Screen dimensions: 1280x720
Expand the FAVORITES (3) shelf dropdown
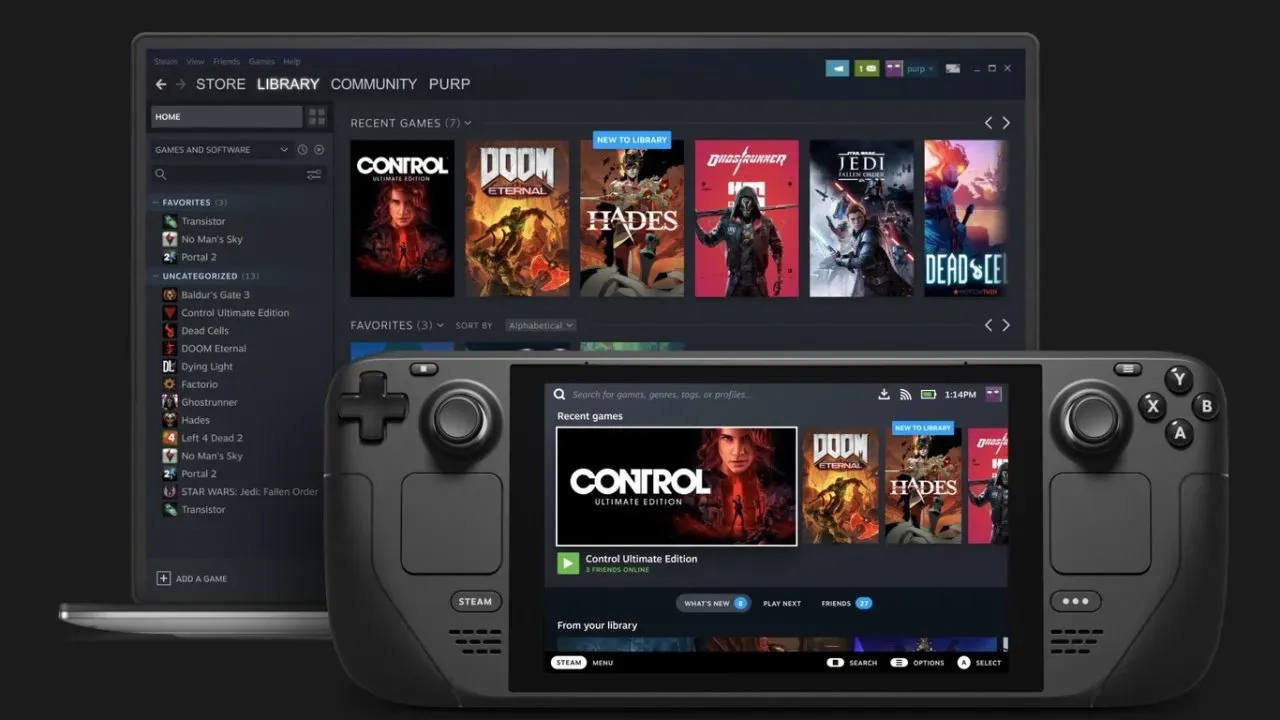440,325
